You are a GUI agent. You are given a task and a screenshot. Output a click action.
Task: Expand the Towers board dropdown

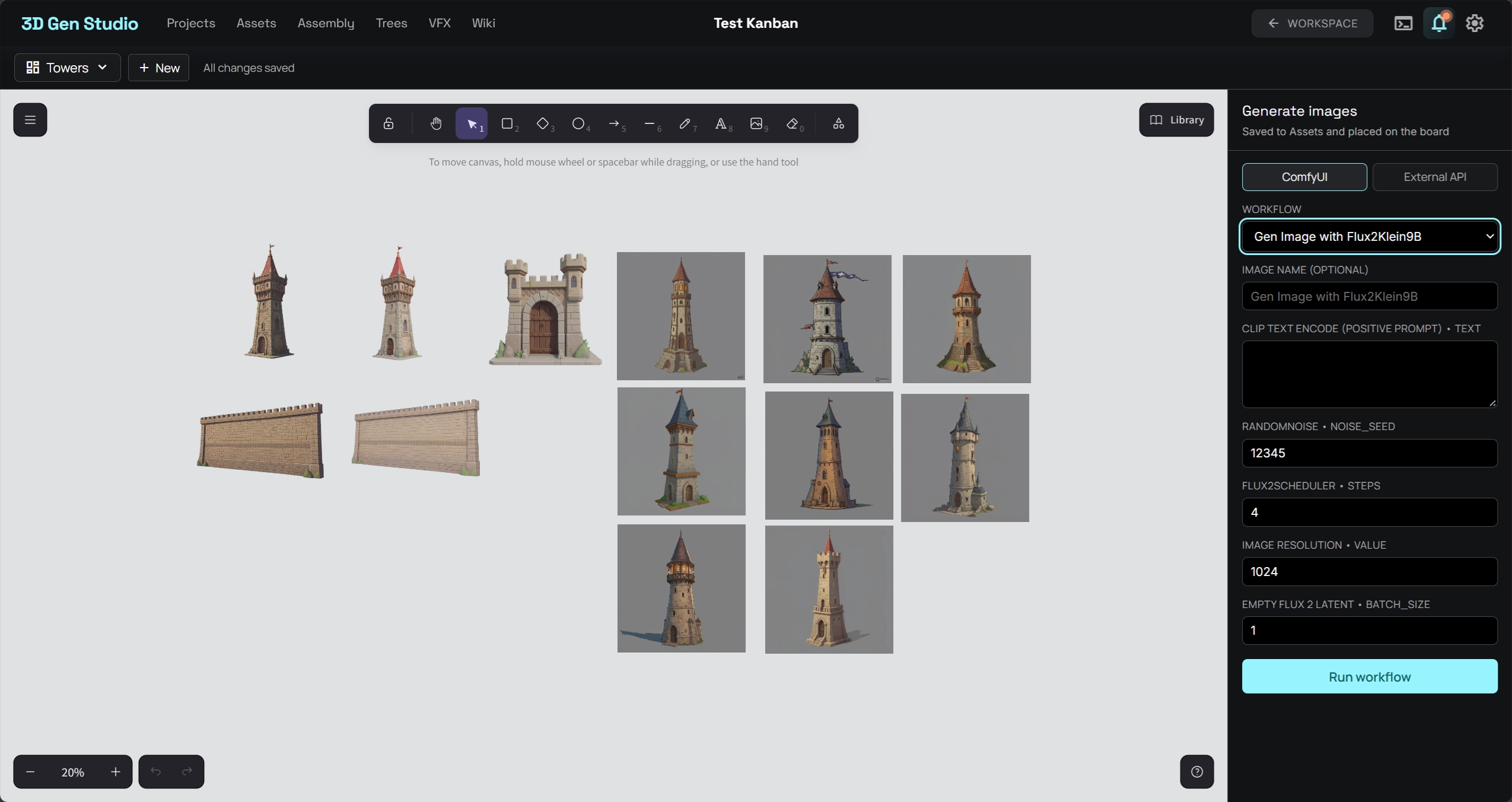[x=67, y=68]
